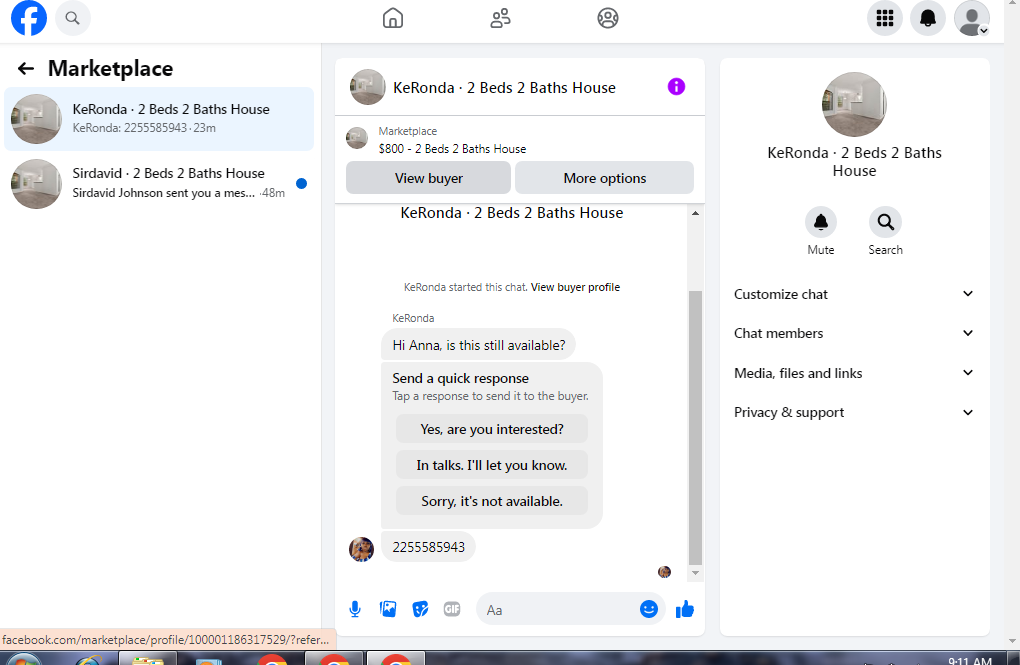Record a voice clip with microphone icon
Viewport: 1020px width, 665px height.
355,609
